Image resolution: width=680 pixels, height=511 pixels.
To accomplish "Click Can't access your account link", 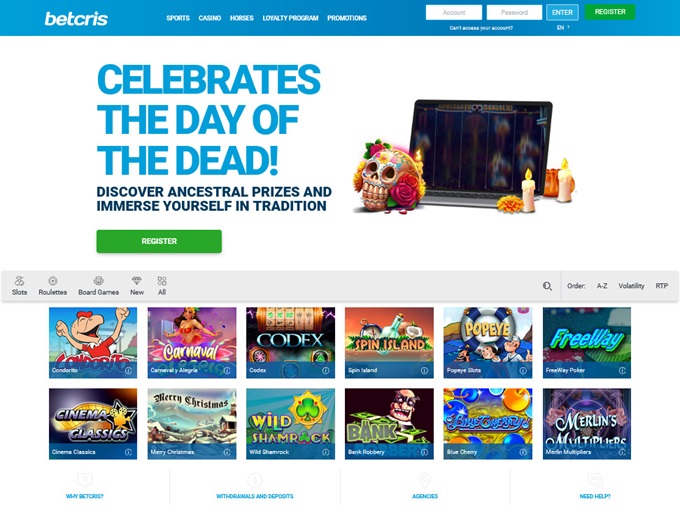I will [481, 28].
